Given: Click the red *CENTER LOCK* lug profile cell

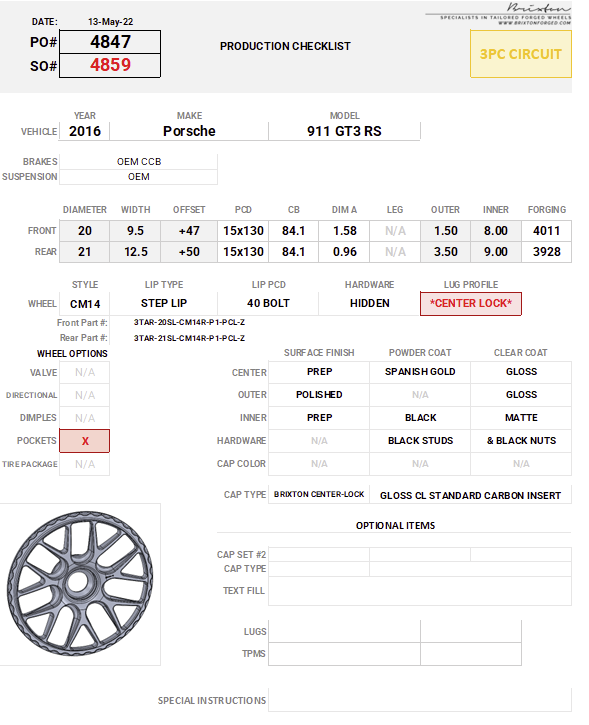Looking at the screenshot, I should coord(471,304).
